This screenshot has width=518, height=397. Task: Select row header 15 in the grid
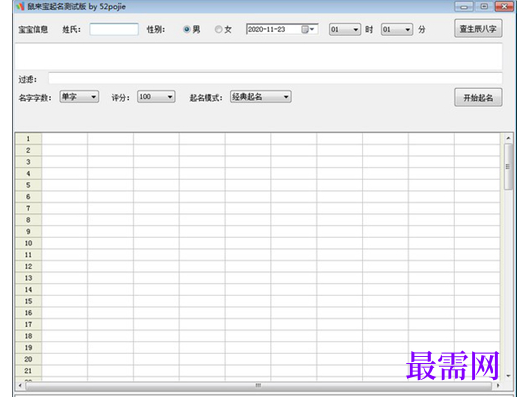(x=28, y=301)
